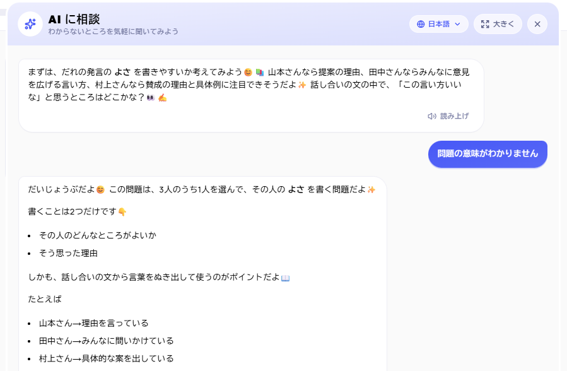Close the AI に相談 panel

tap(537, 24)
